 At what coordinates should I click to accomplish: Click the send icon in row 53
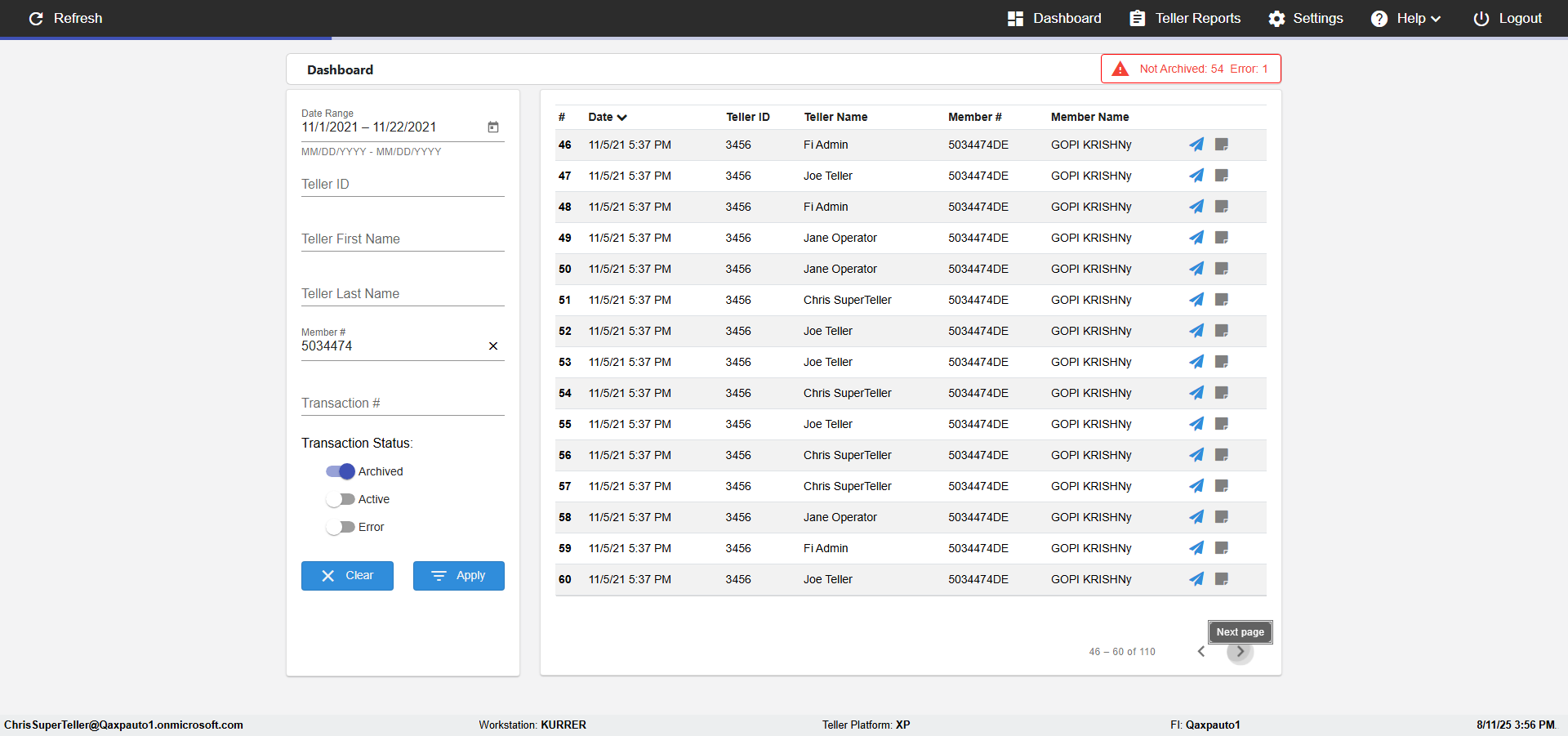(x=1196, y=362)
